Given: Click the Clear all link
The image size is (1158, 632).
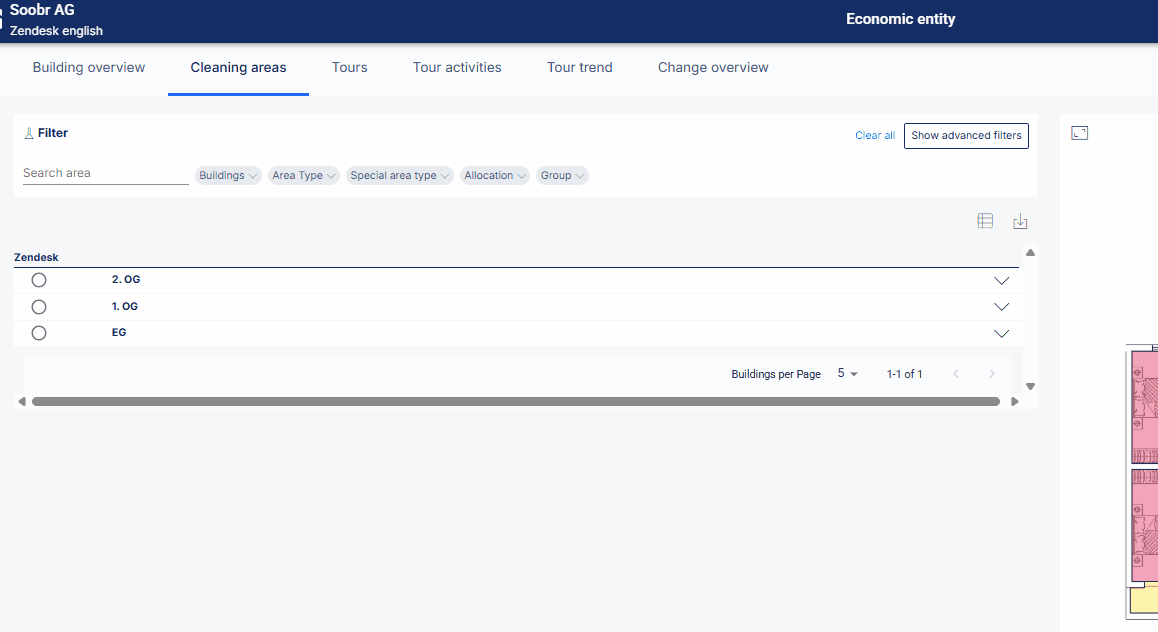Looking at the screenshot, I should (875, 135).
